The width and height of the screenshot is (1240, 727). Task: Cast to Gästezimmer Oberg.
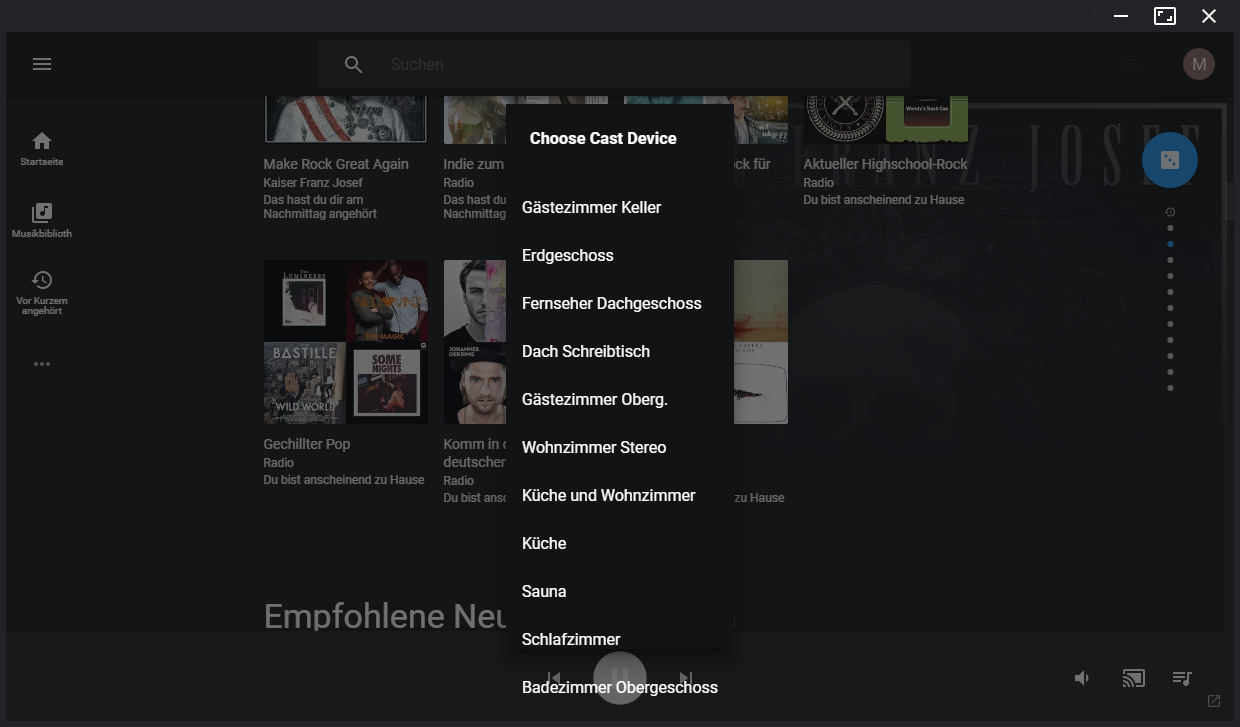click(x=620, y=399)
